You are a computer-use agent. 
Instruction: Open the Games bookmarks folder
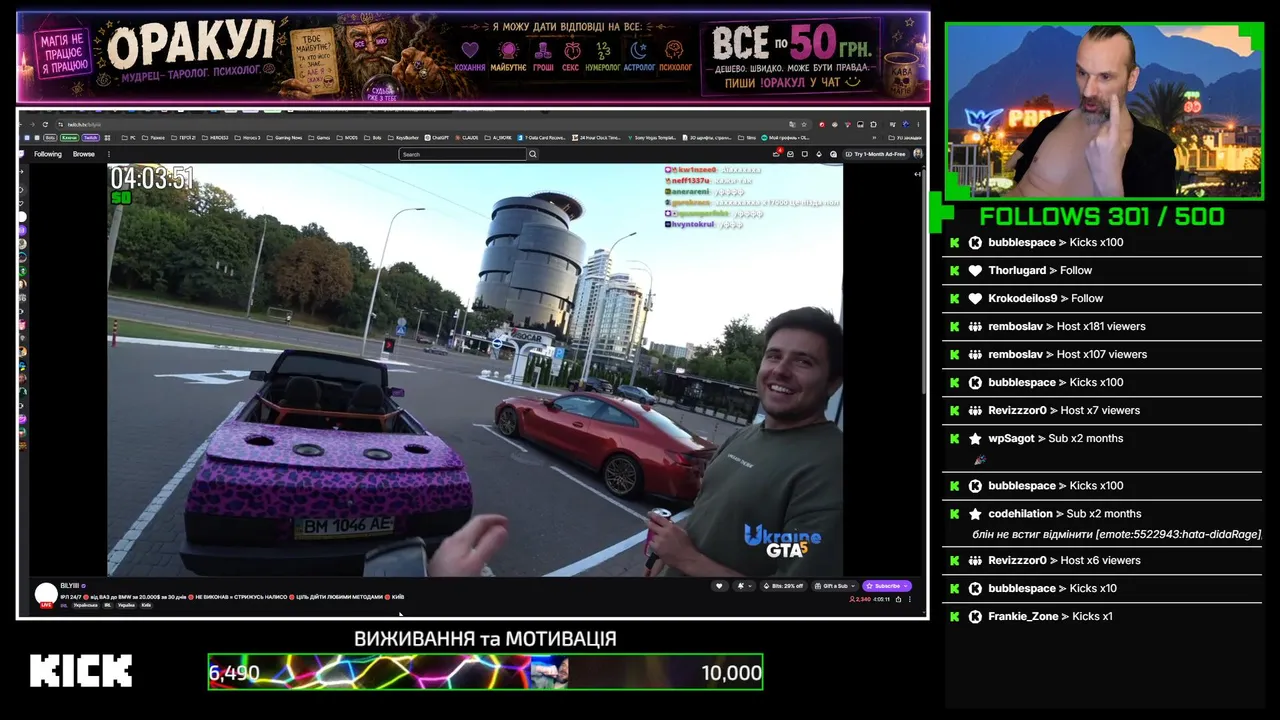click(320, 137)
